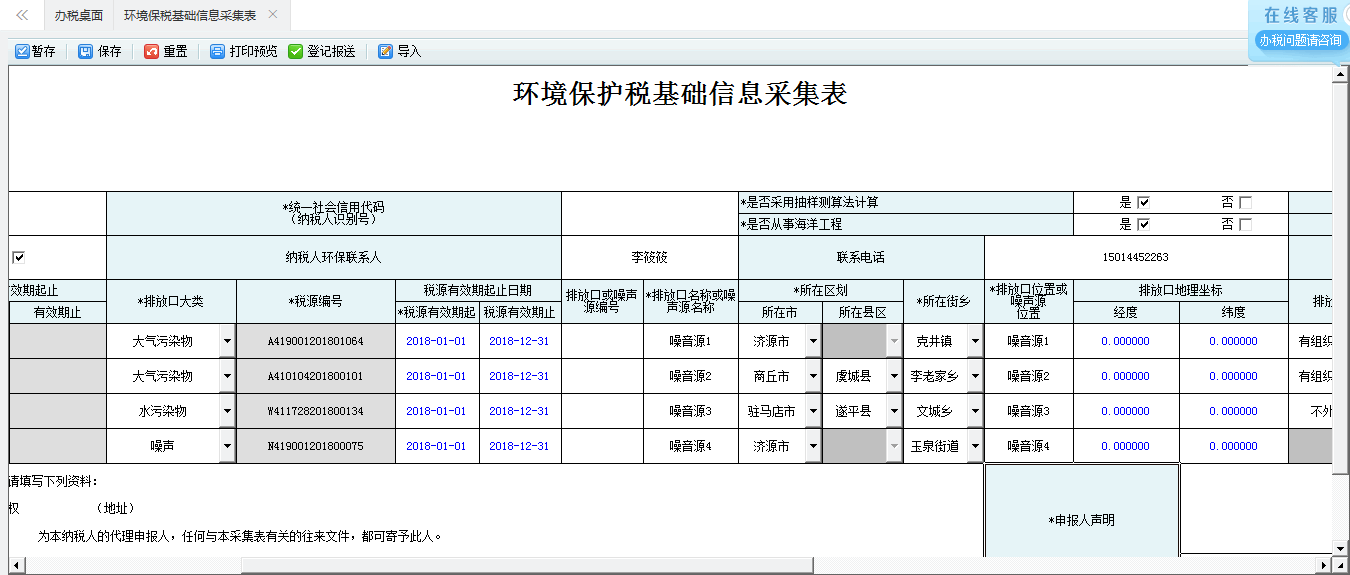Click the 联系电话 number field
Screen dimensions: 1350x575
1135,257
